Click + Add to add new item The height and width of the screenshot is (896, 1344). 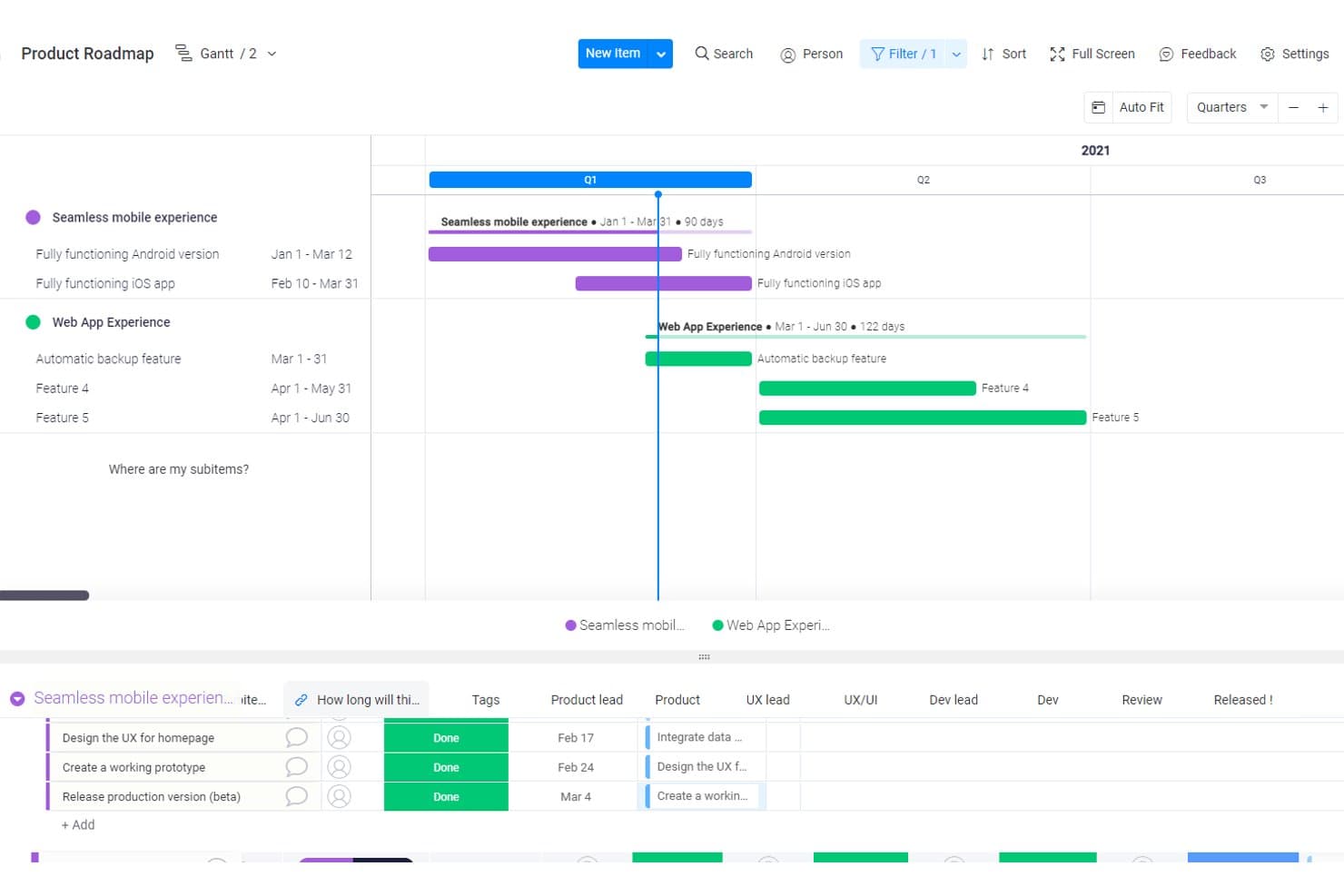[78, 824]
